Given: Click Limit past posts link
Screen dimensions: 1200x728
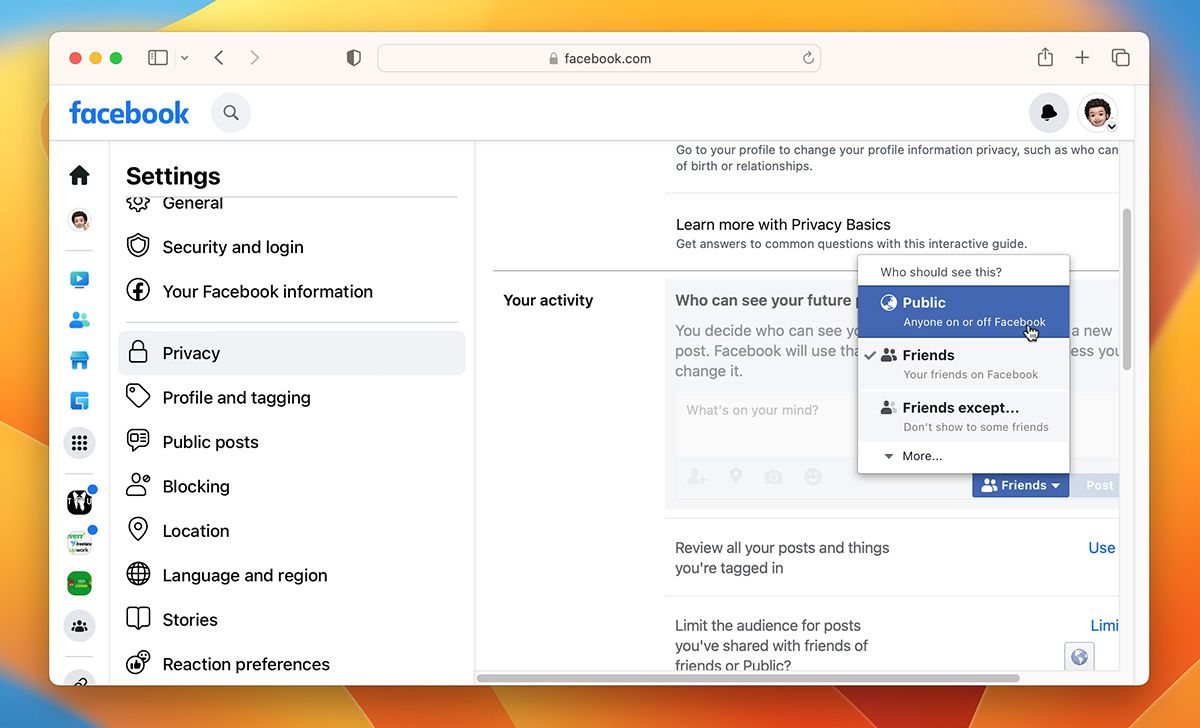Looking at the screenshot, I should 1105,625.
